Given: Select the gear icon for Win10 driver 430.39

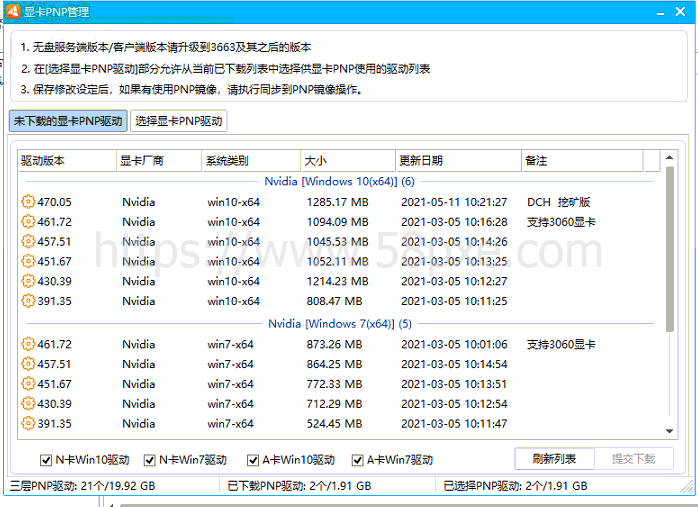Looking at the screenshot, I should click(28, 281).
